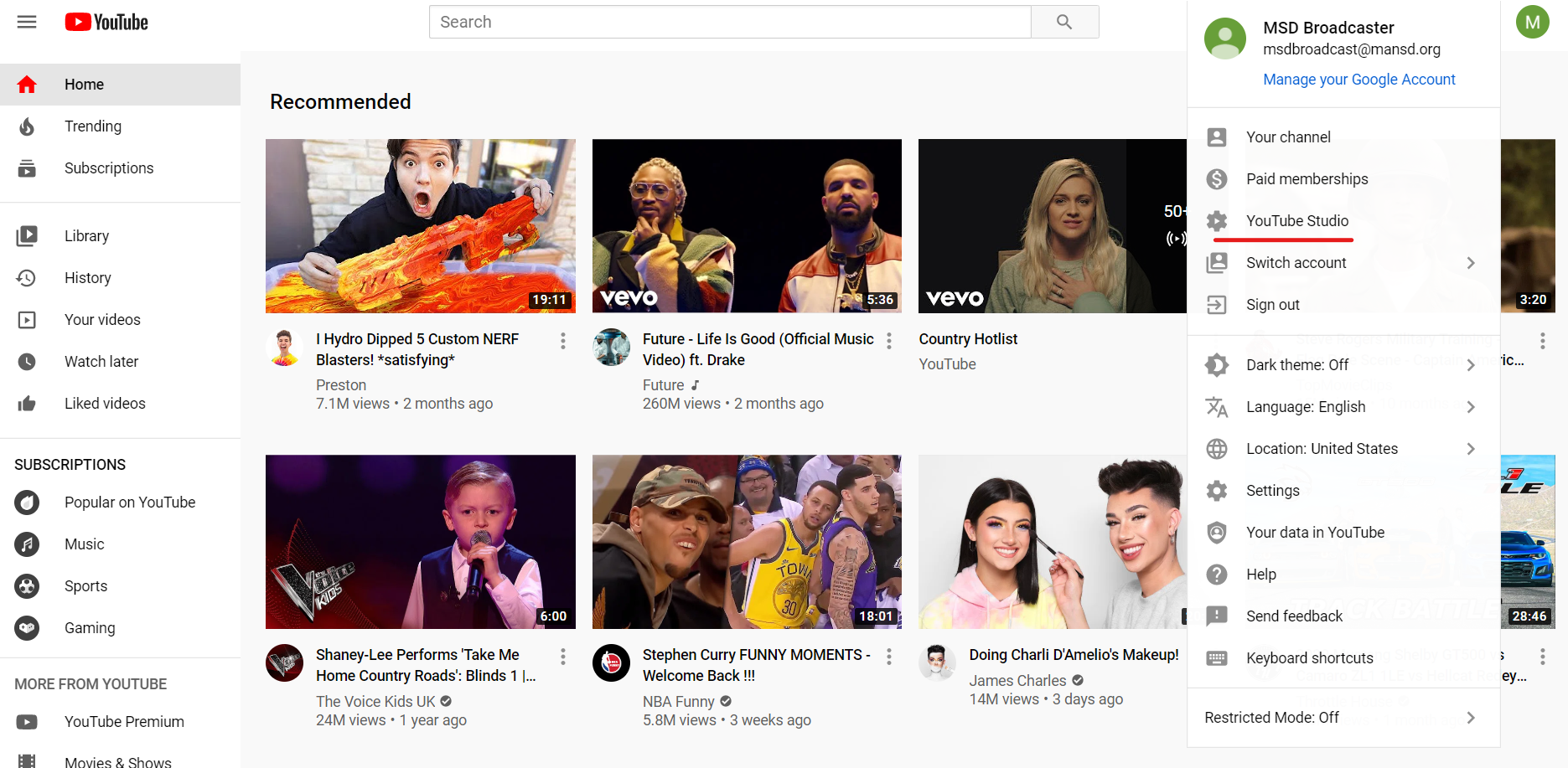Image resolution: width=1568 pixels, height=768 pixels.
Task: Click the Location globe icon
Action: 1217,449
